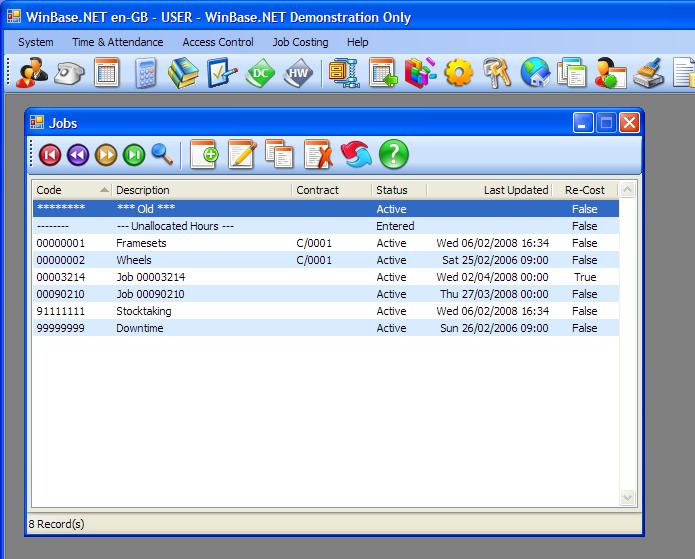This screenshot has height=559, width=695.
Task: Edit the selected job with pencil icon
Action: point(242,154)
